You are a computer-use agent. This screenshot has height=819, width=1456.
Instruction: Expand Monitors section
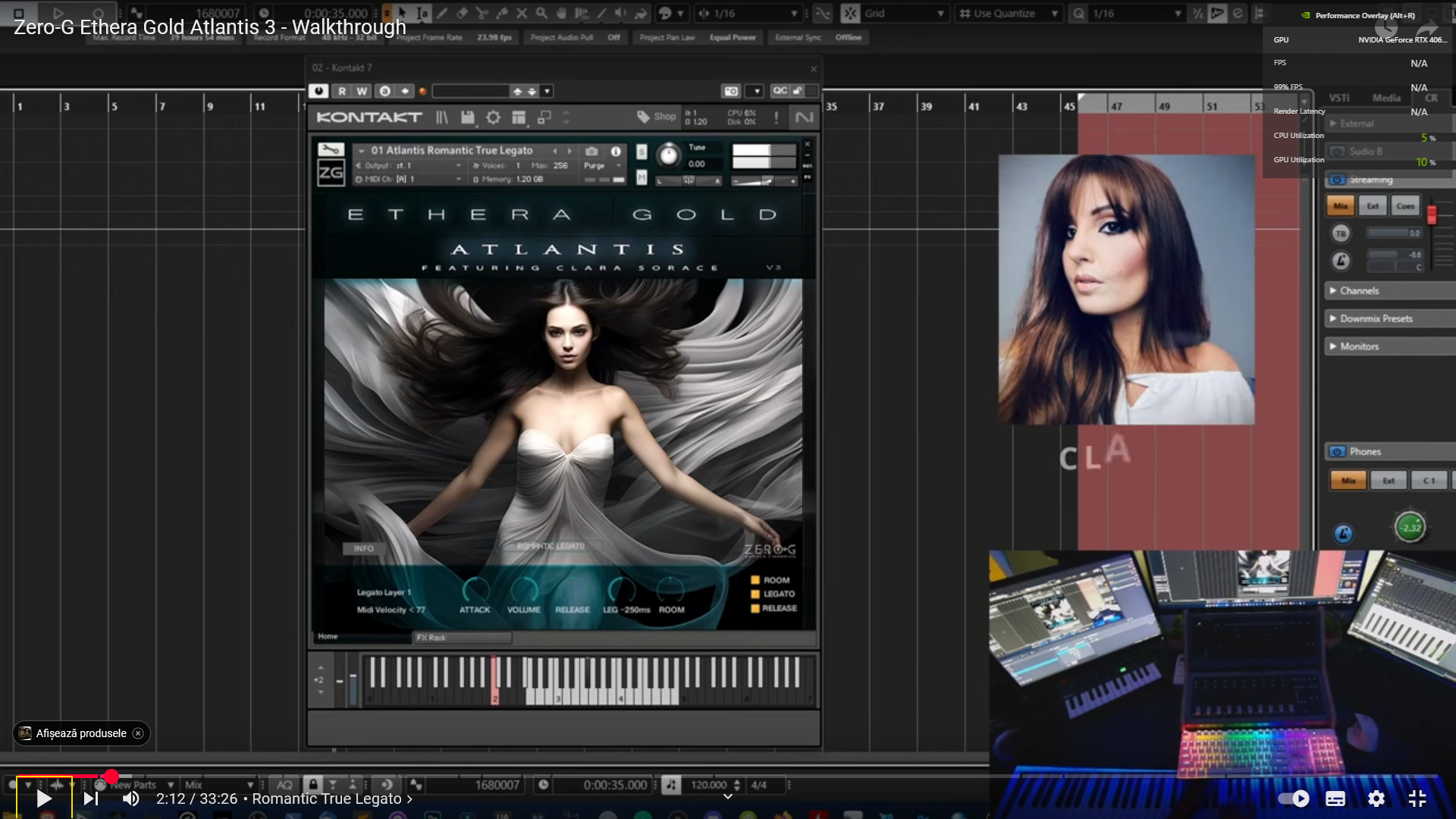[1391, 347]
